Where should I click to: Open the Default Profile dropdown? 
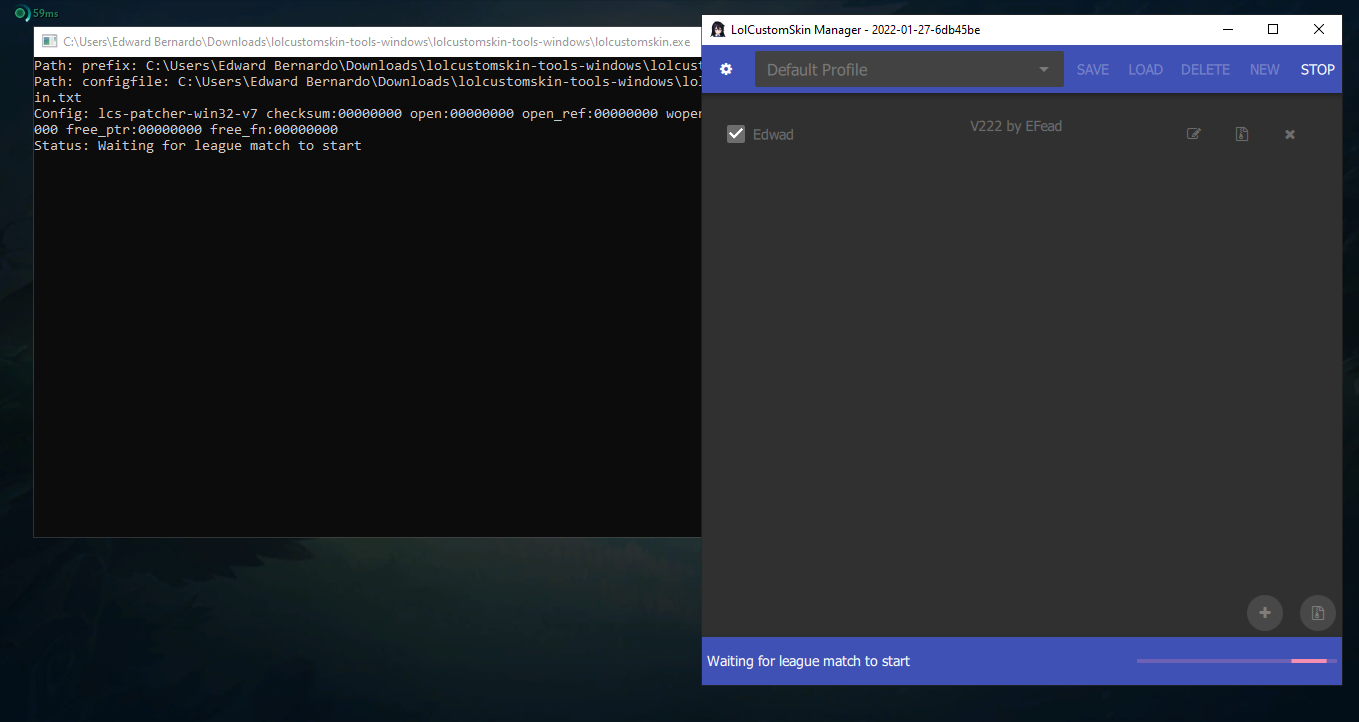coord(909,69)
